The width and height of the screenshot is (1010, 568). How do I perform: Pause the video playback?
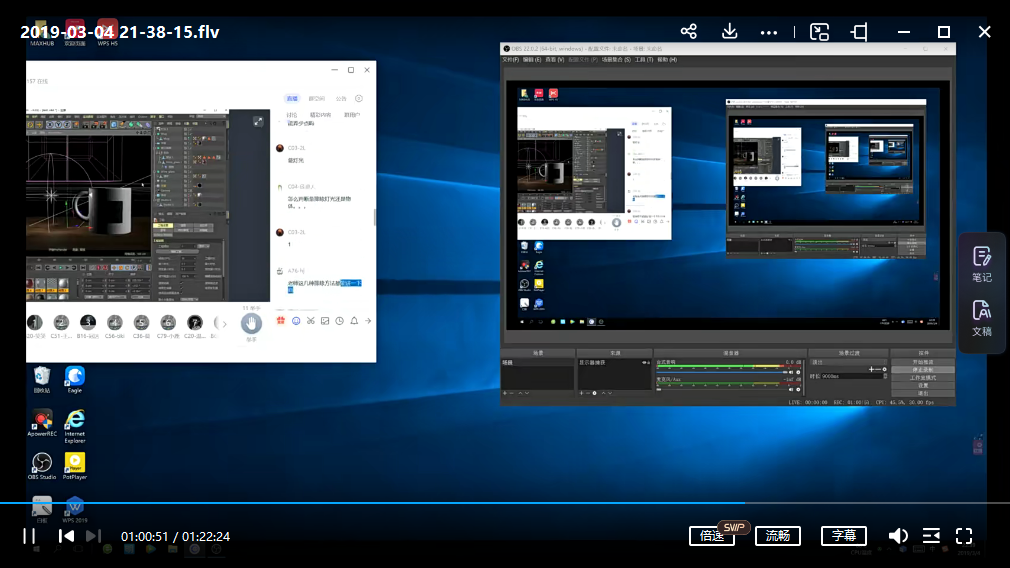29,536
